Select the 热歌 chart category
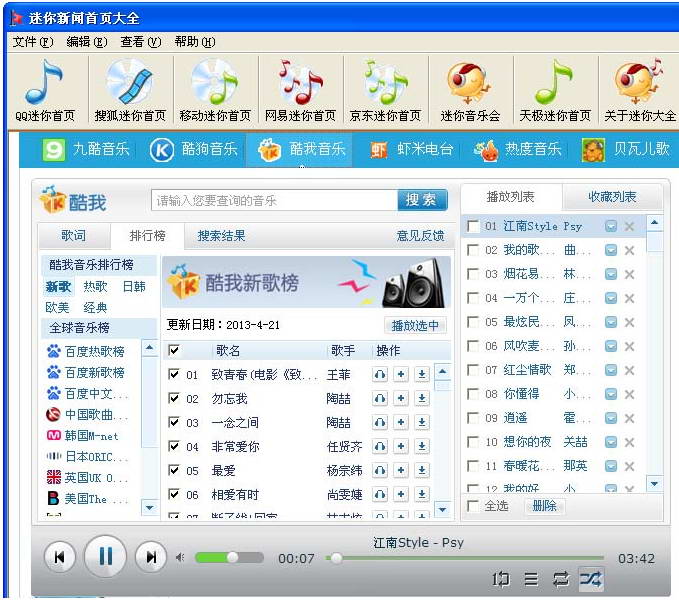Image resolution: width=679 pixels, height=601 pixels. coord(95,287)
